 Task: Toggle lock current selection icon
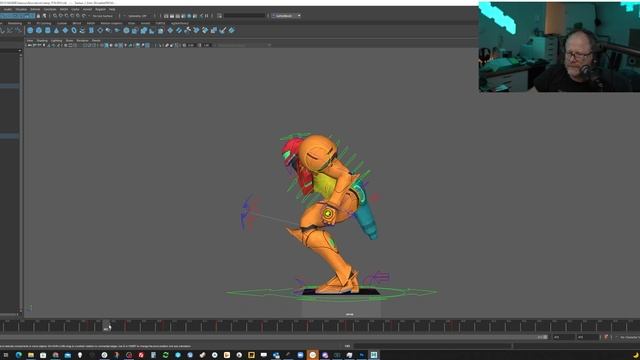pyautogui.click(x=38, y=16)
